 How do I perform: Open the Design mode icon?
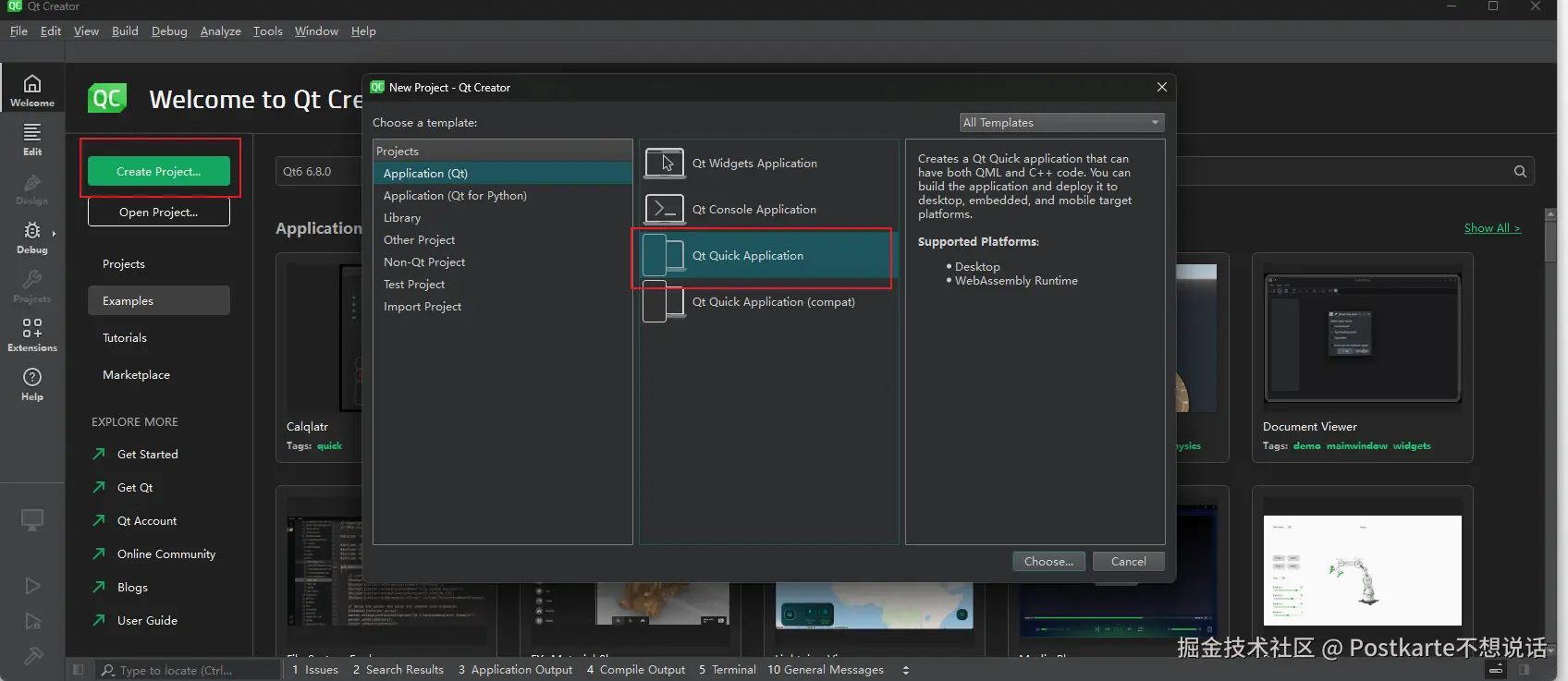[x=32, y=188]
